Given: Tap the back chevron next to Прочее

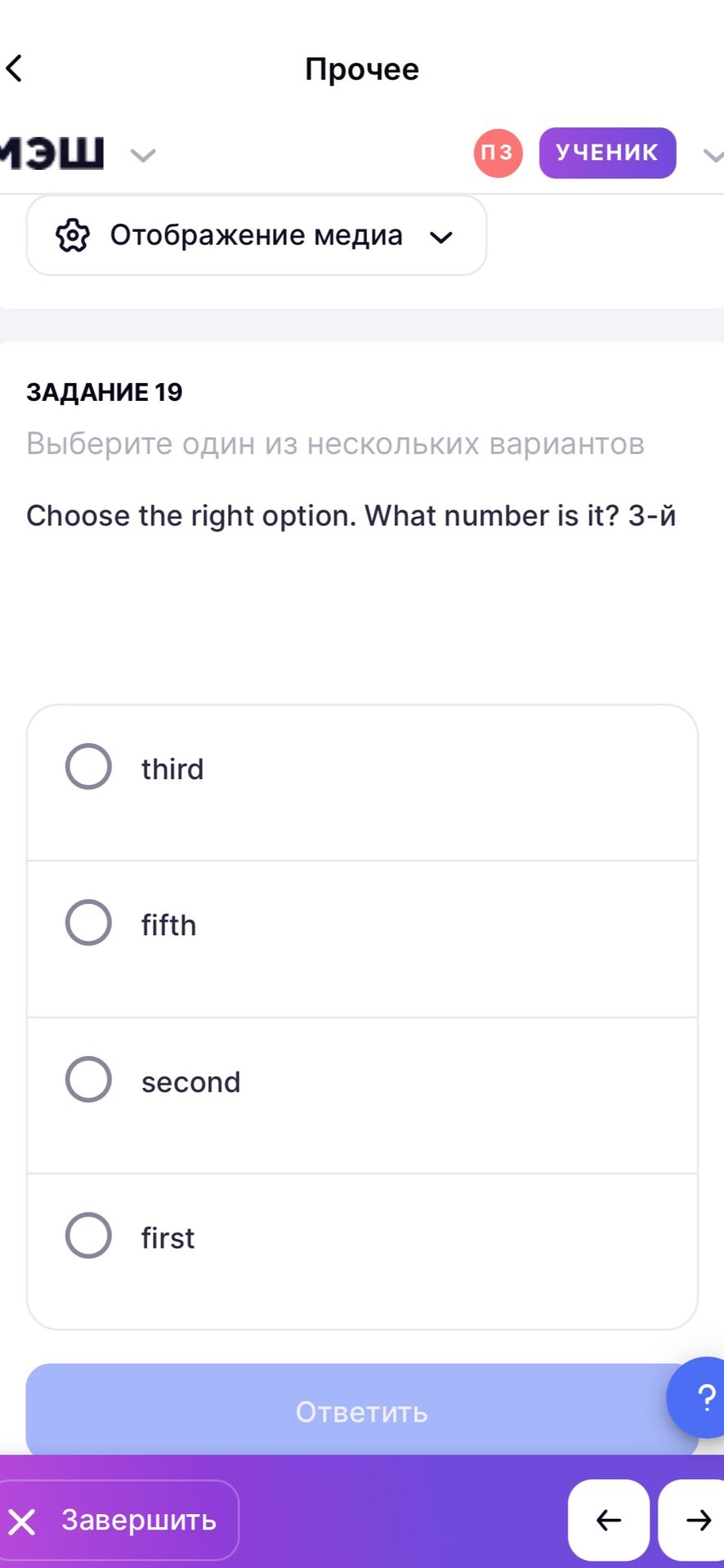Looking at the screenshot, I should click(x=15, y=69).
